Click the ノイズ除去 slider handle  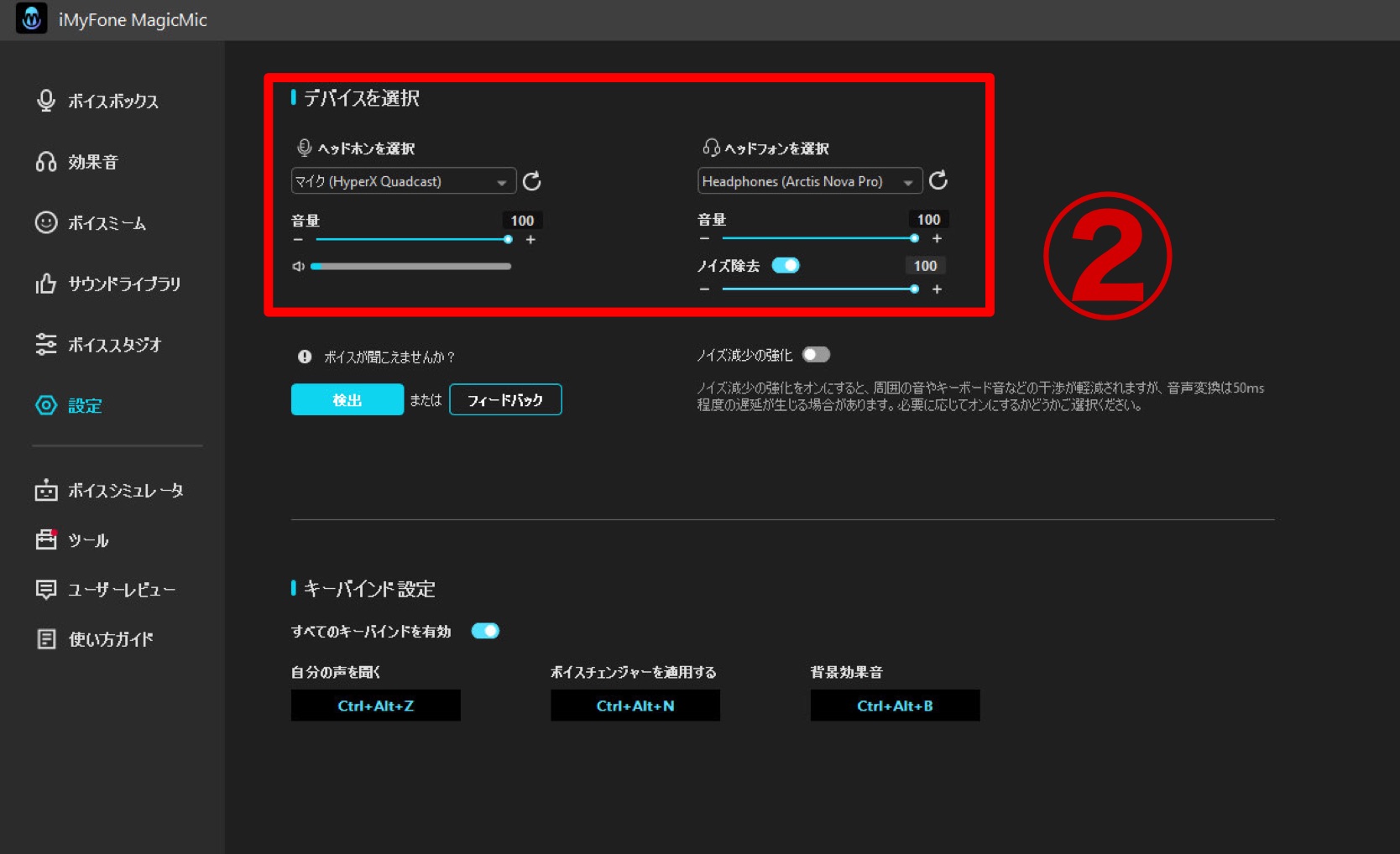[x=914, y=289]
